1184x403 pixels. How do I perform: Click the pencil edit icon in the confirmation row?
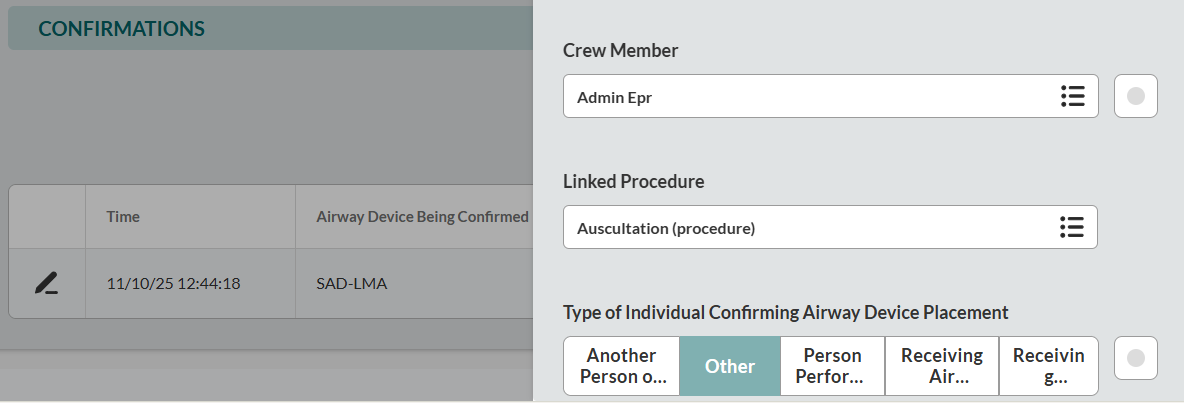[x=46, y=284]
